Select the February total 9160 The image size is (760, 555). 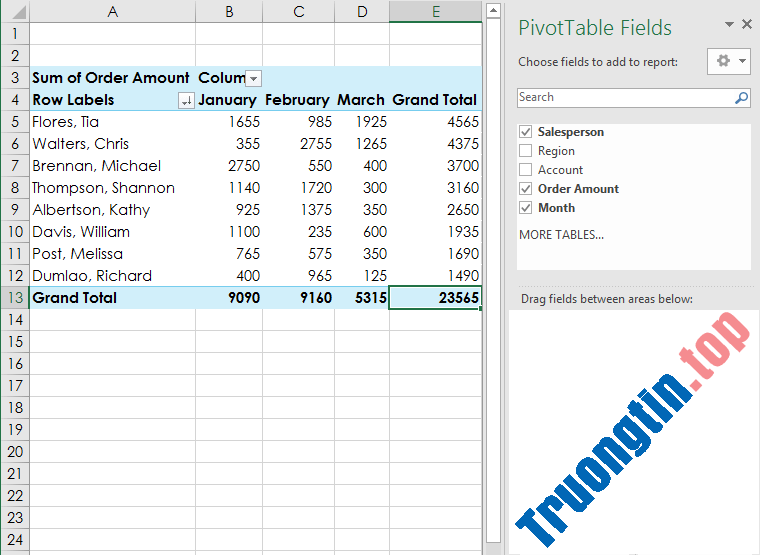click(299, 298)
